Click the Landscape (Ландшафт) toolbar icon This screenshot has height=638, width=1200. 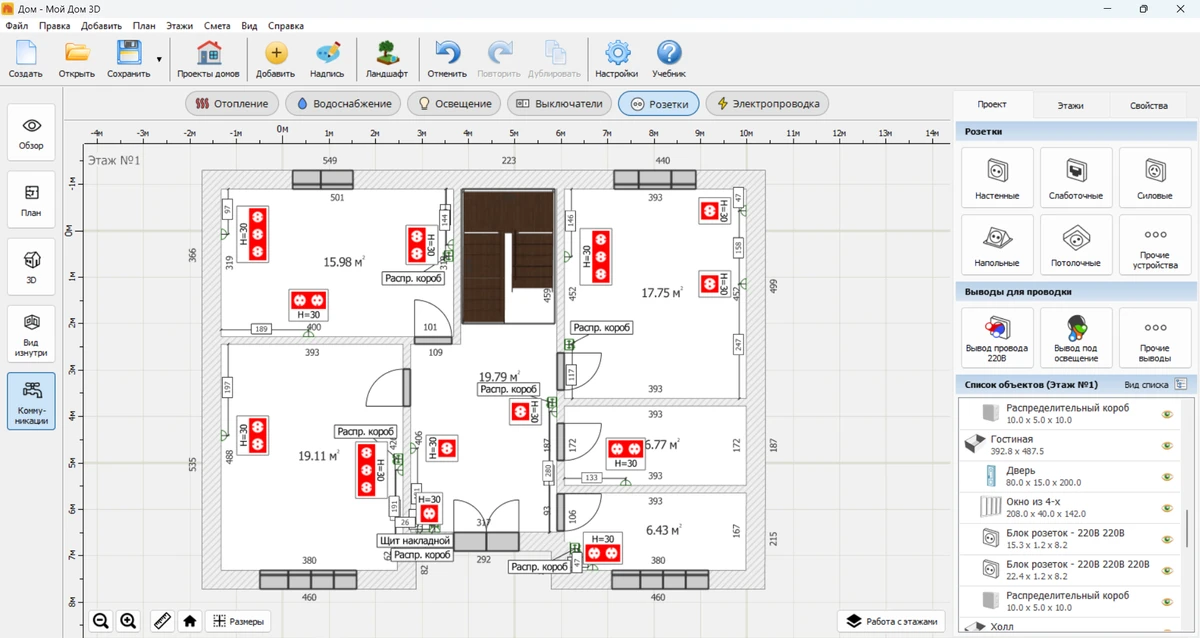coord(386,59)
